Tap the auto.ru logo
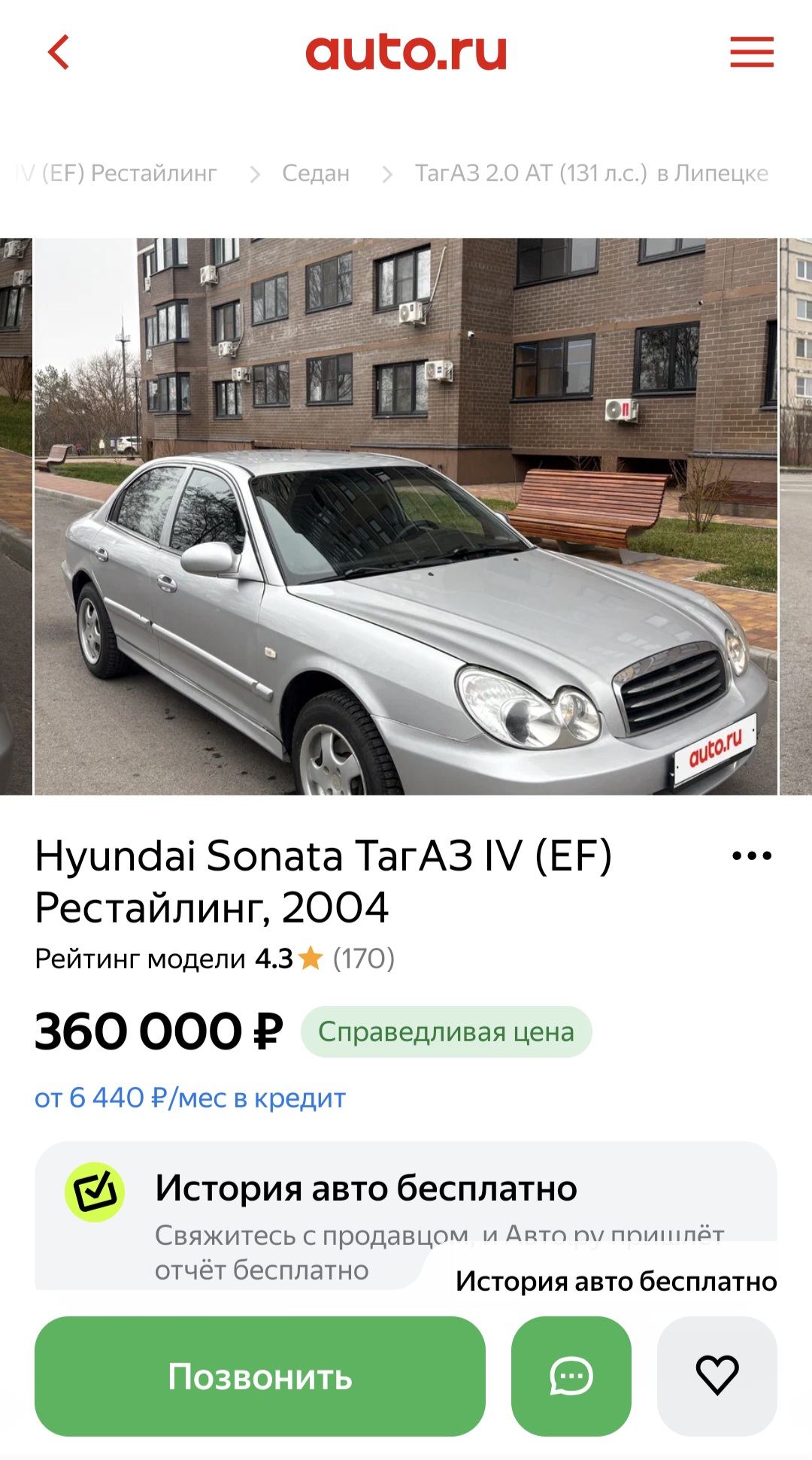The width and height of the screenshot is (812, 1460). tap(406, 53)
